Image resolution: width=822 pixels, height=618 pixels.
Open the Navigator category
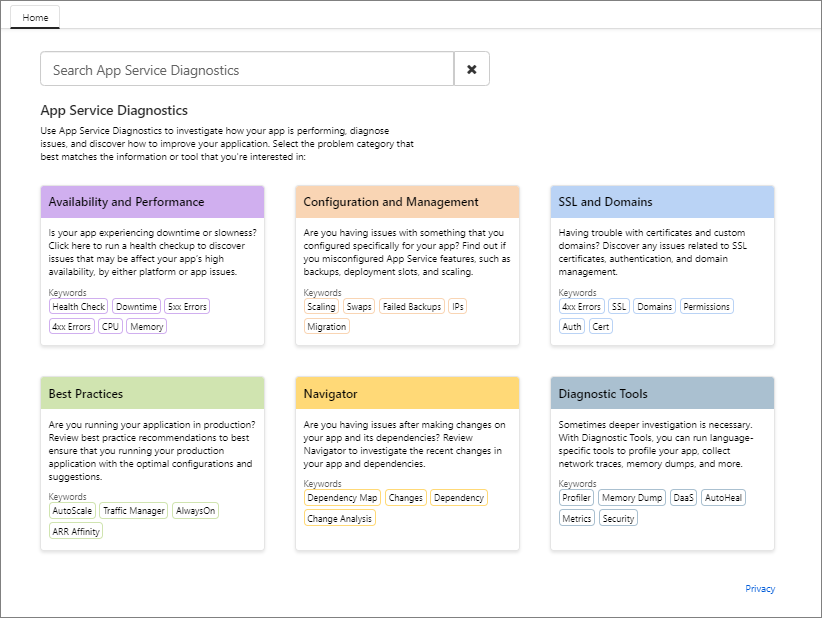409,392
